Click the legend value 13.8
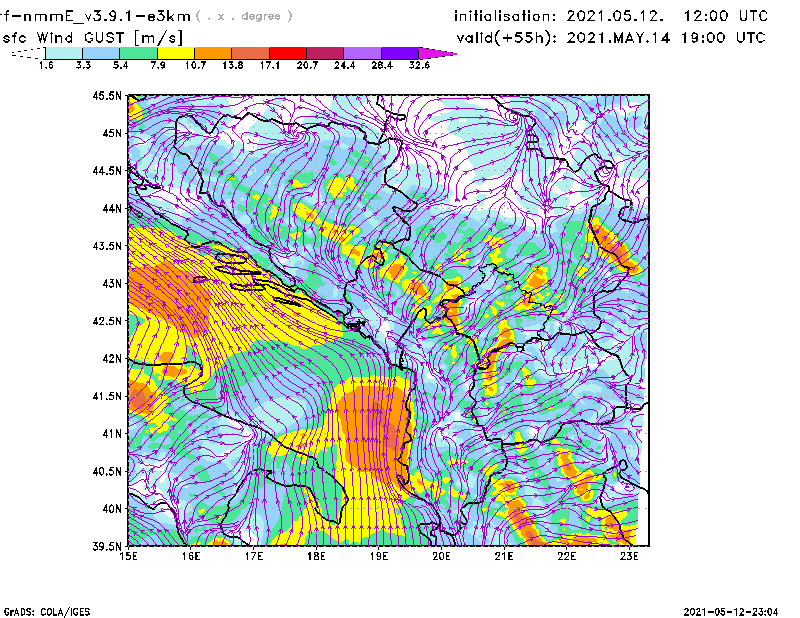This screenshot has height=618, width=800. (233, 65)
